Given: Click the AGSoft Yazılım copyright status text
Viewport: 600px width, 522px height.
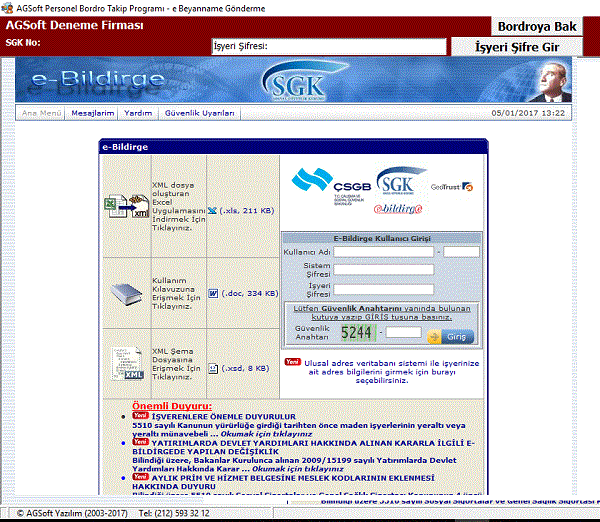Looking at the screenshot, I should point(72,513).
